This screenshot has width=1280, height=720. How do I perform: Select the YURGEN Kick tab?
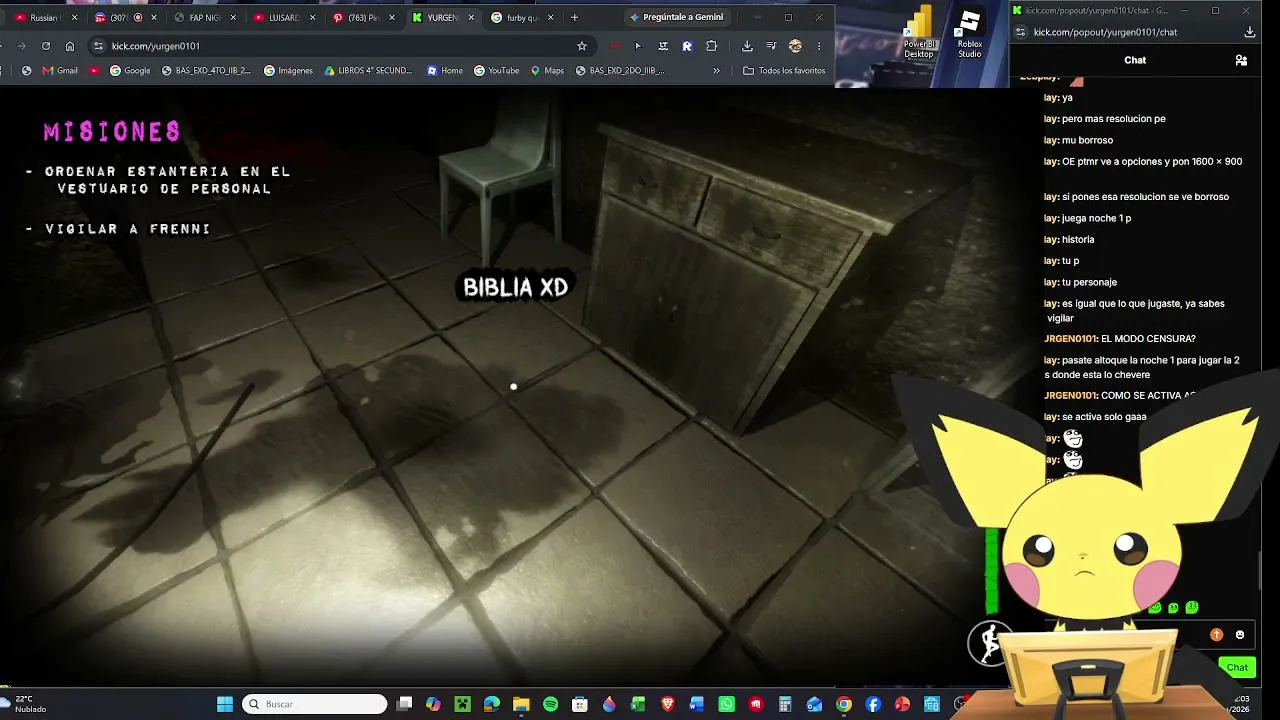[x=442, y=17]
